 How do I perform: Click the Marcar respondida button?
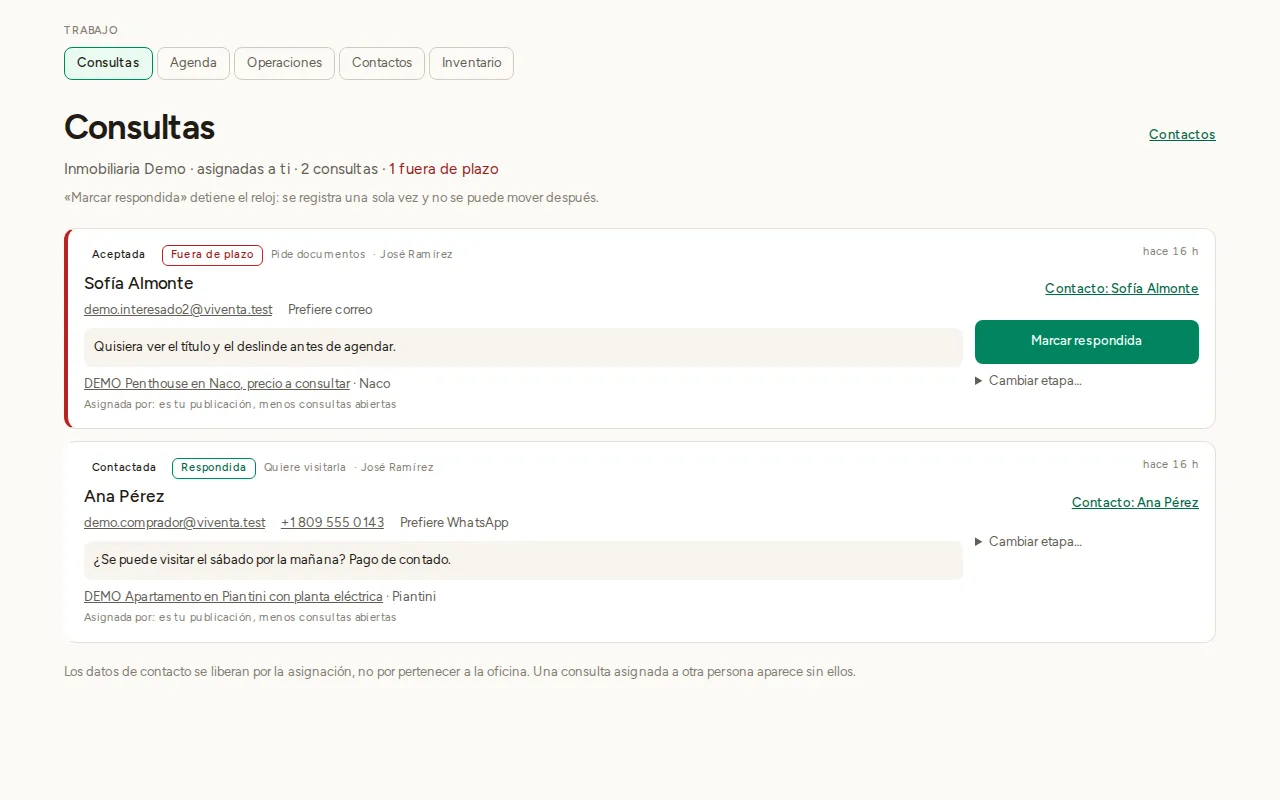(x=1087, y=342)
